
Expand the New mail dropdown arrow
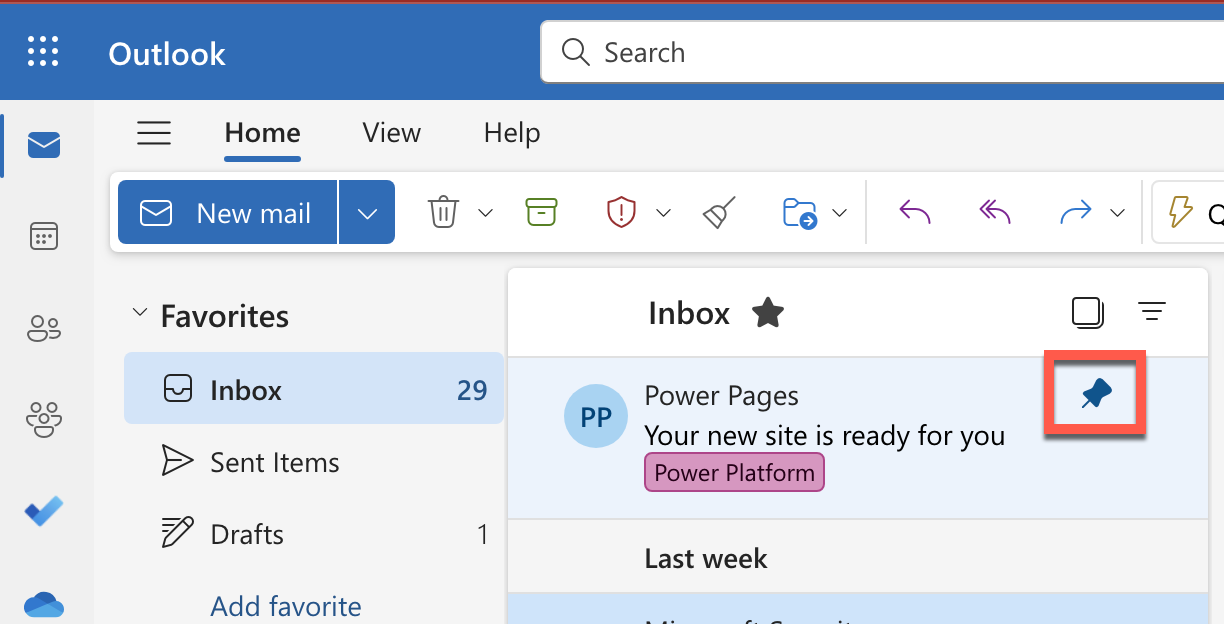pyautogui.click(x=367, y=212)
